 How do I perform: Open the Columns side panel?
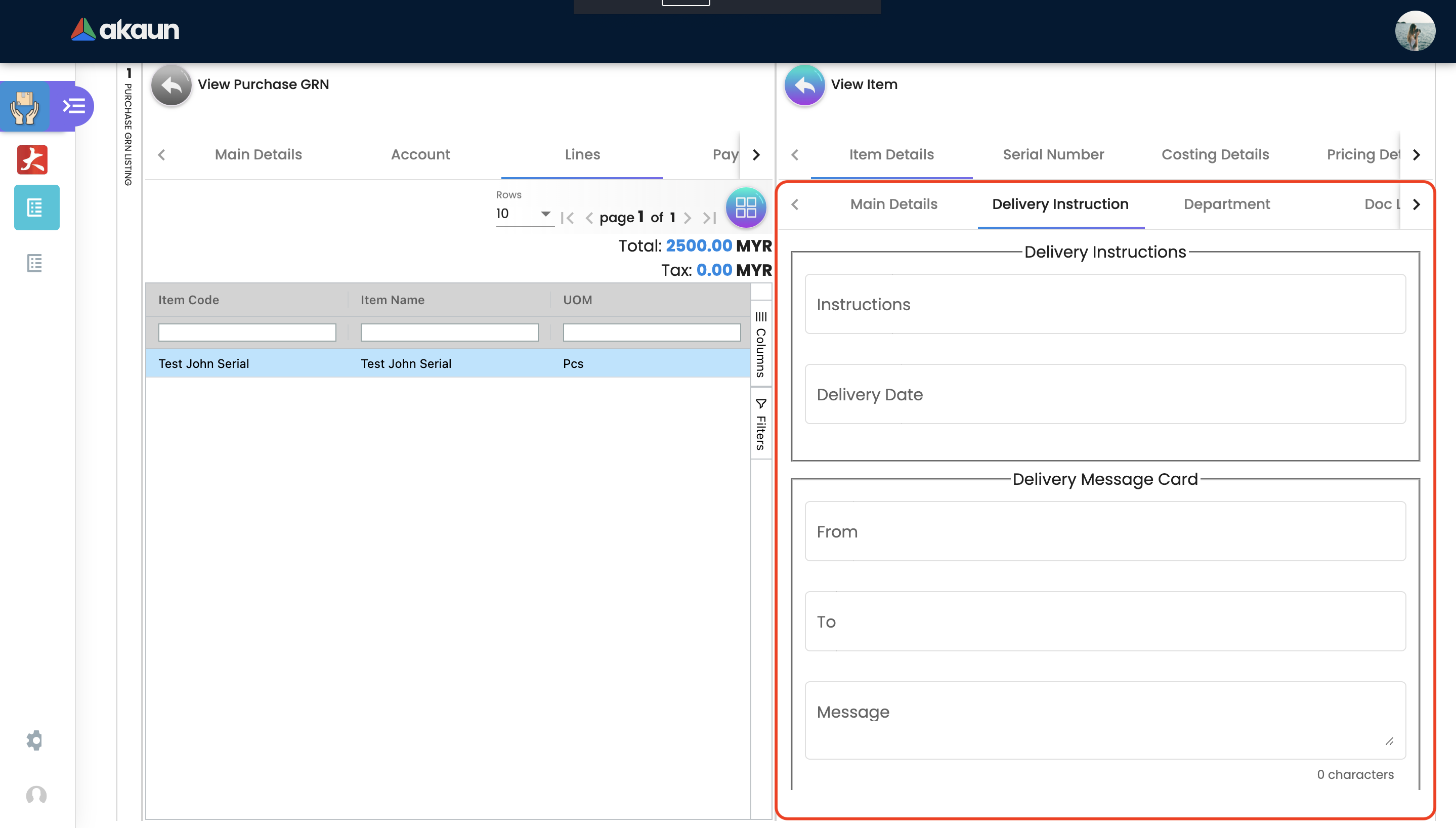[760, 344]
